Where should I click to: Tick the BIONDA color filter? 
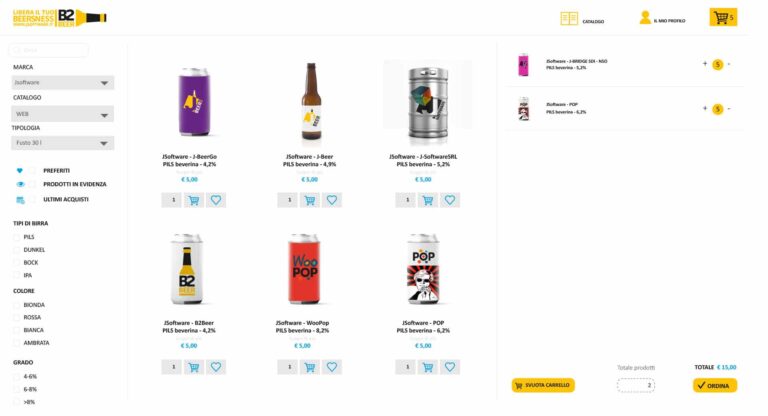click(x=16, y=305)
